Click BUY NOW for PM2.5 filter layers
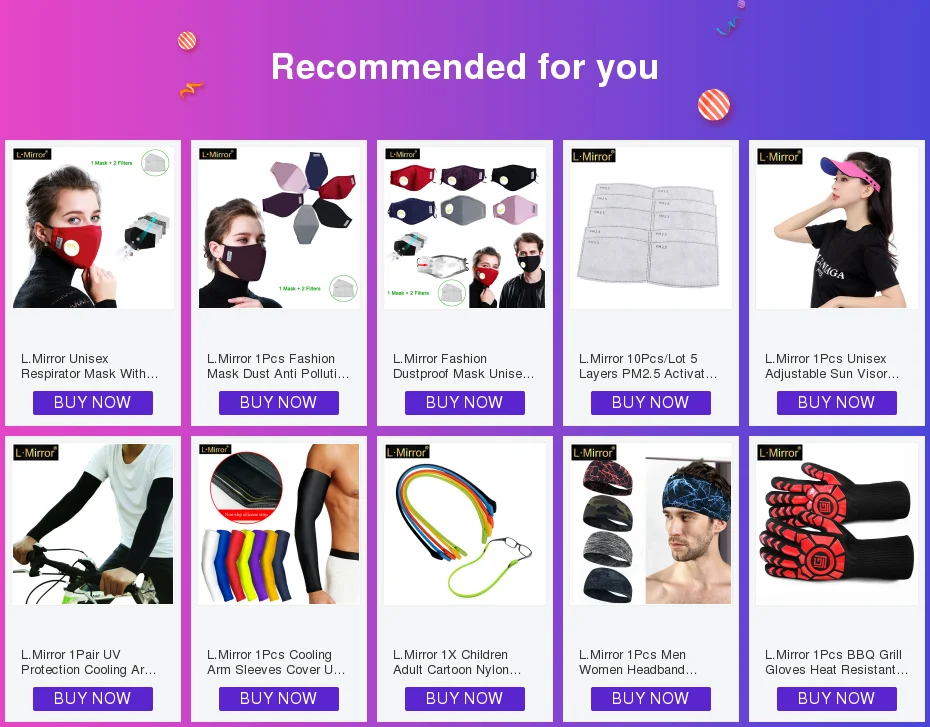Viewport: 930px width, 727px height. [x=651, y=403]
